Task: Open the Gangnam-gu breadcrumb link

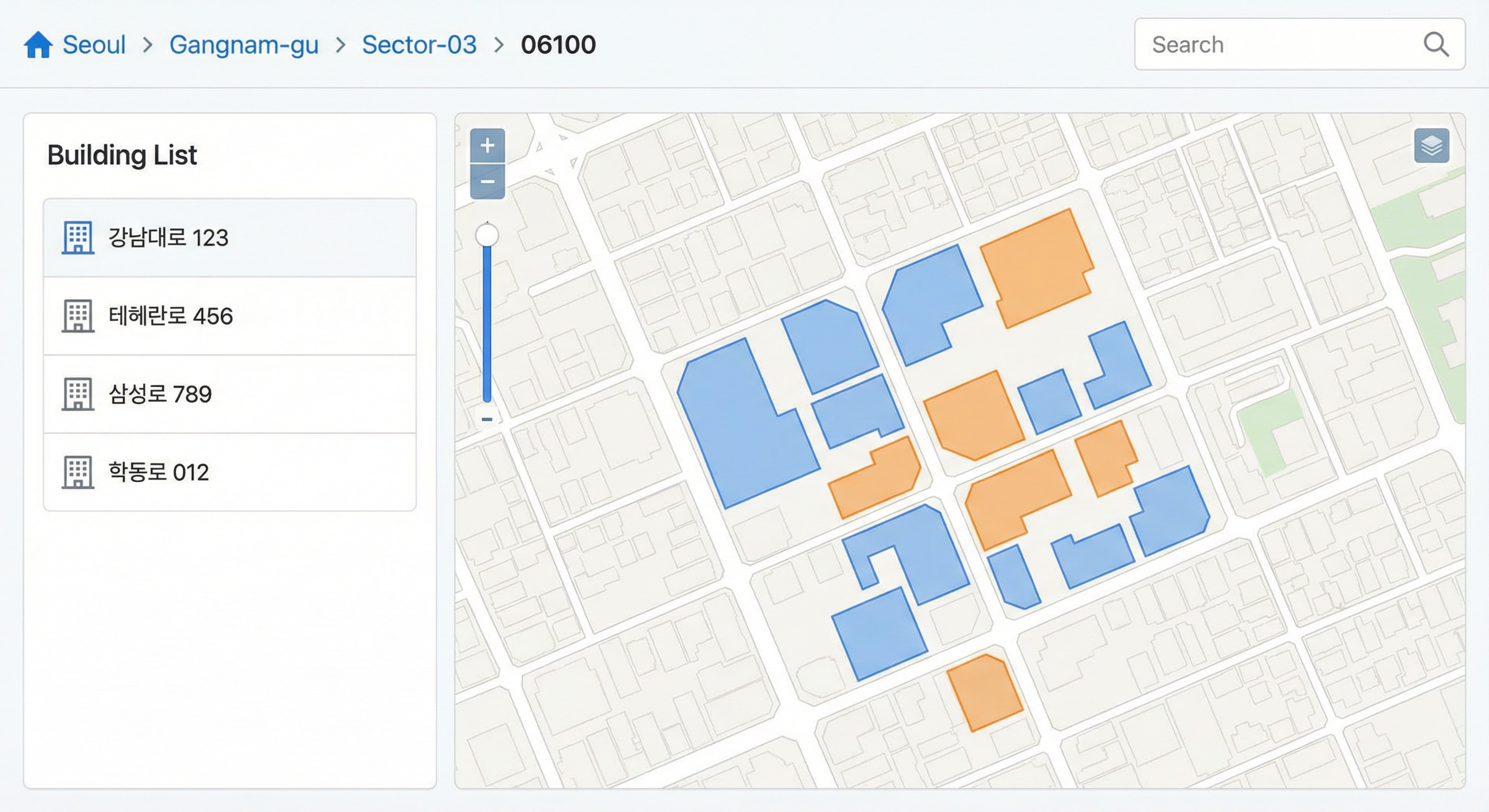Action: pyautogui.click(x=243, y=44)
